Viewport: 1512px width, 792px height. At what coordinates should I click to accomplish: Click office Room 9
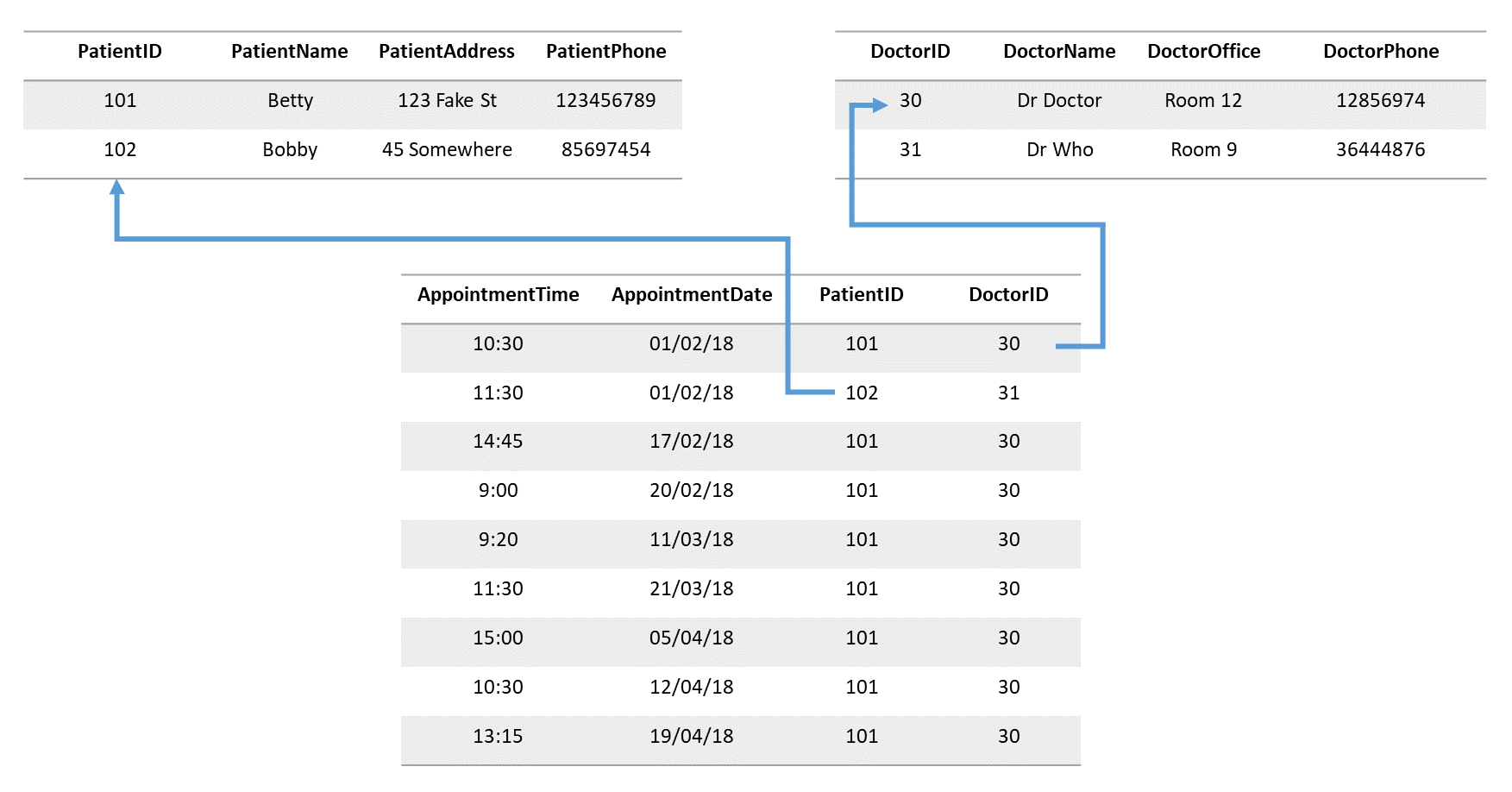tap(1204, 150)
